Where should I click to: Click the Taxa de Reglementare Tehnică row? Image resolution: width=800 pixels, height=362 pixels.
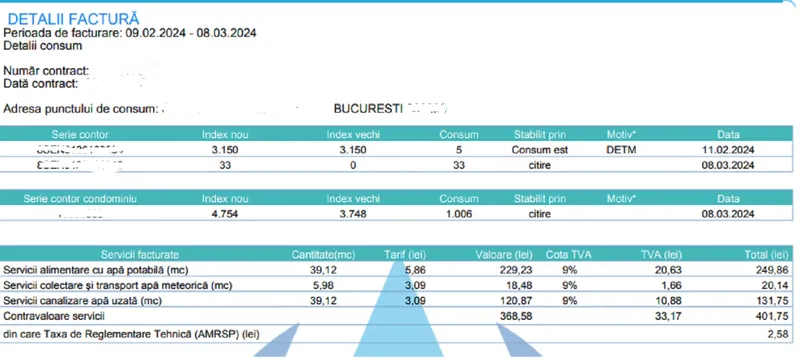point(400,334)
